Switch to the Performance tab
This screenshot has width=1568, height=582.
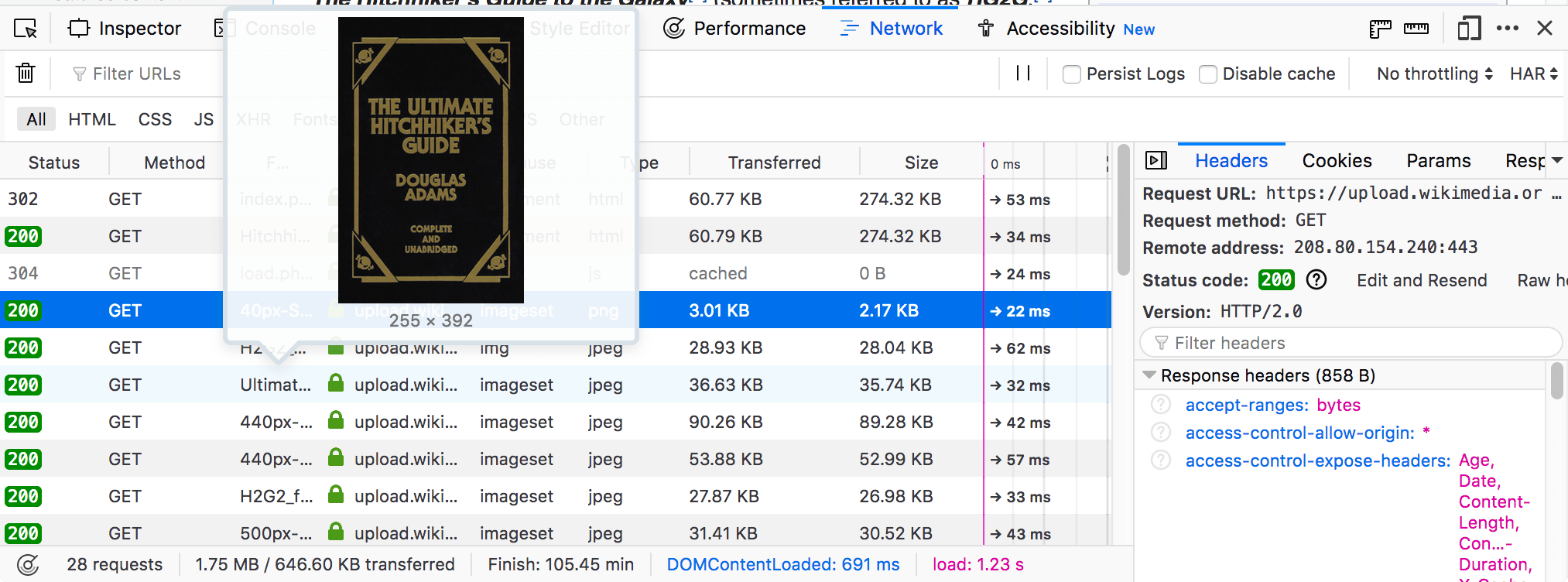[x=734, y=29]
